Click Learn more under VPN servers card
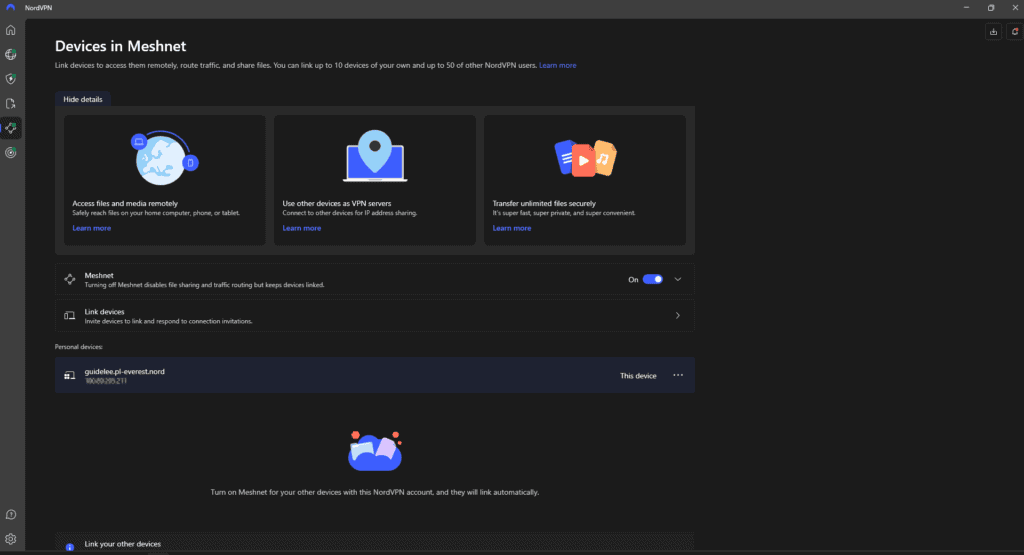 302,228
